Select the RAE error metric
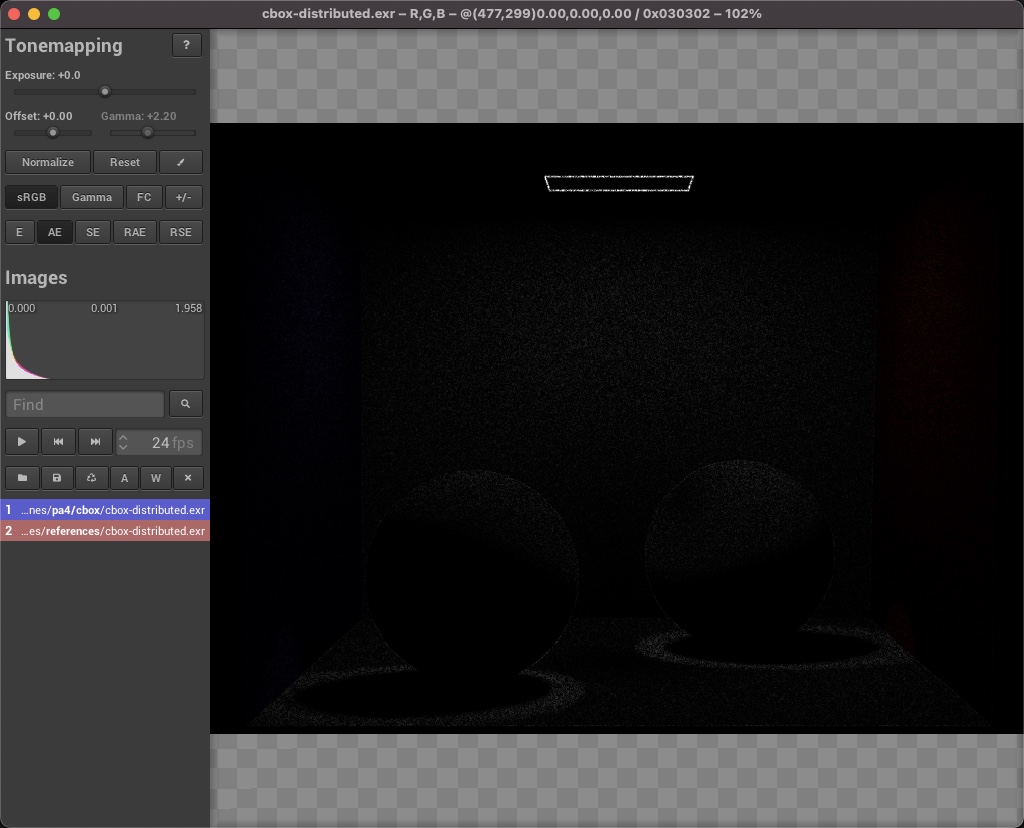Image resolution: width=1024 pixels, height=828 pixels. 134,232
